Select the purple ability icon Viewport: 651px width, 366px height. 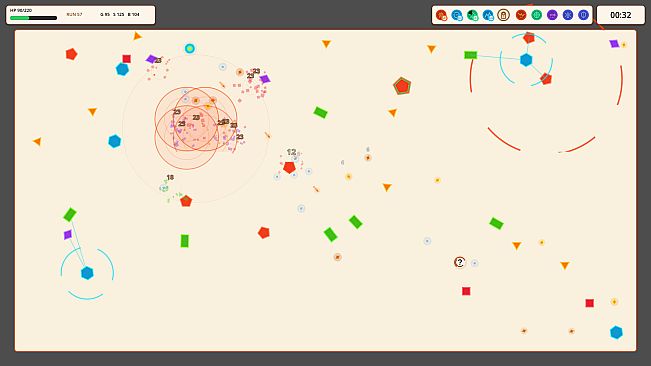552,15
